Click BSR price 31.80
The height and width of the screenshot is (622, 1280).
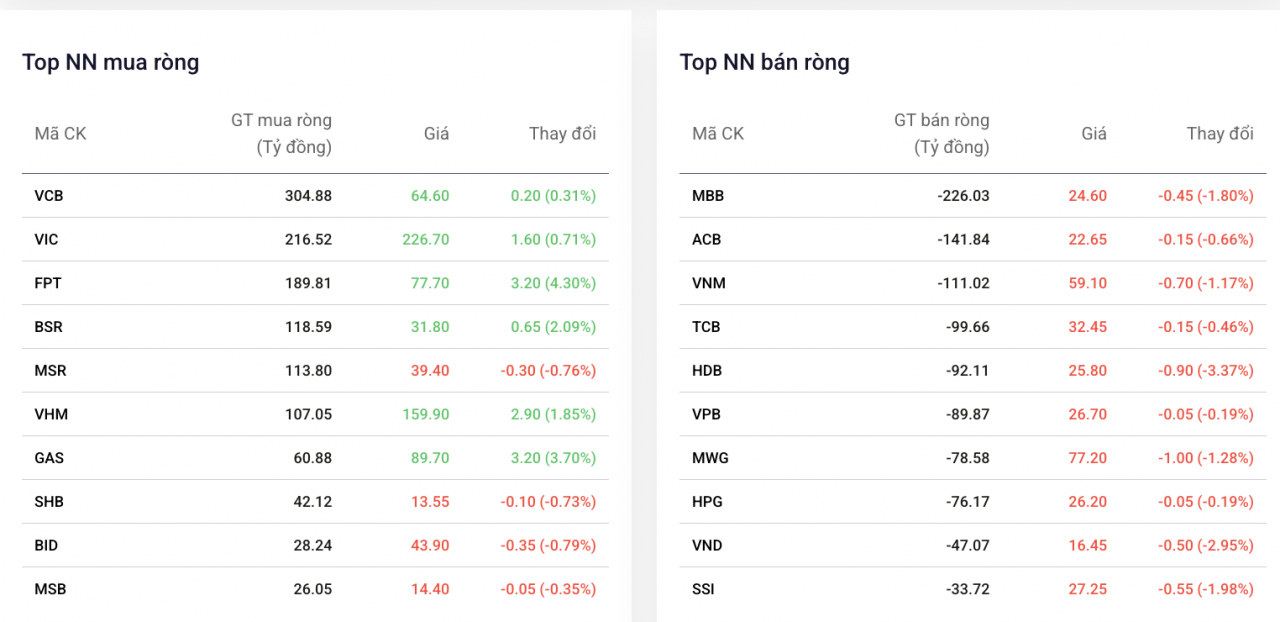[430, 327]
